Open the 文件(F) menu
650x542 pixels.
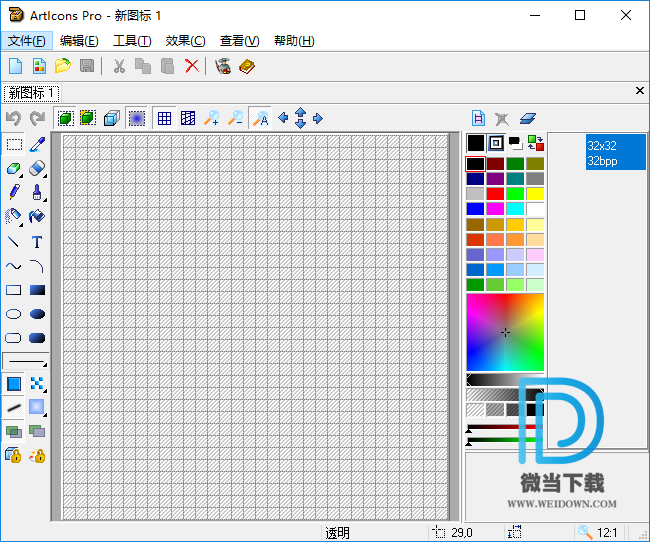coord(26,41)
